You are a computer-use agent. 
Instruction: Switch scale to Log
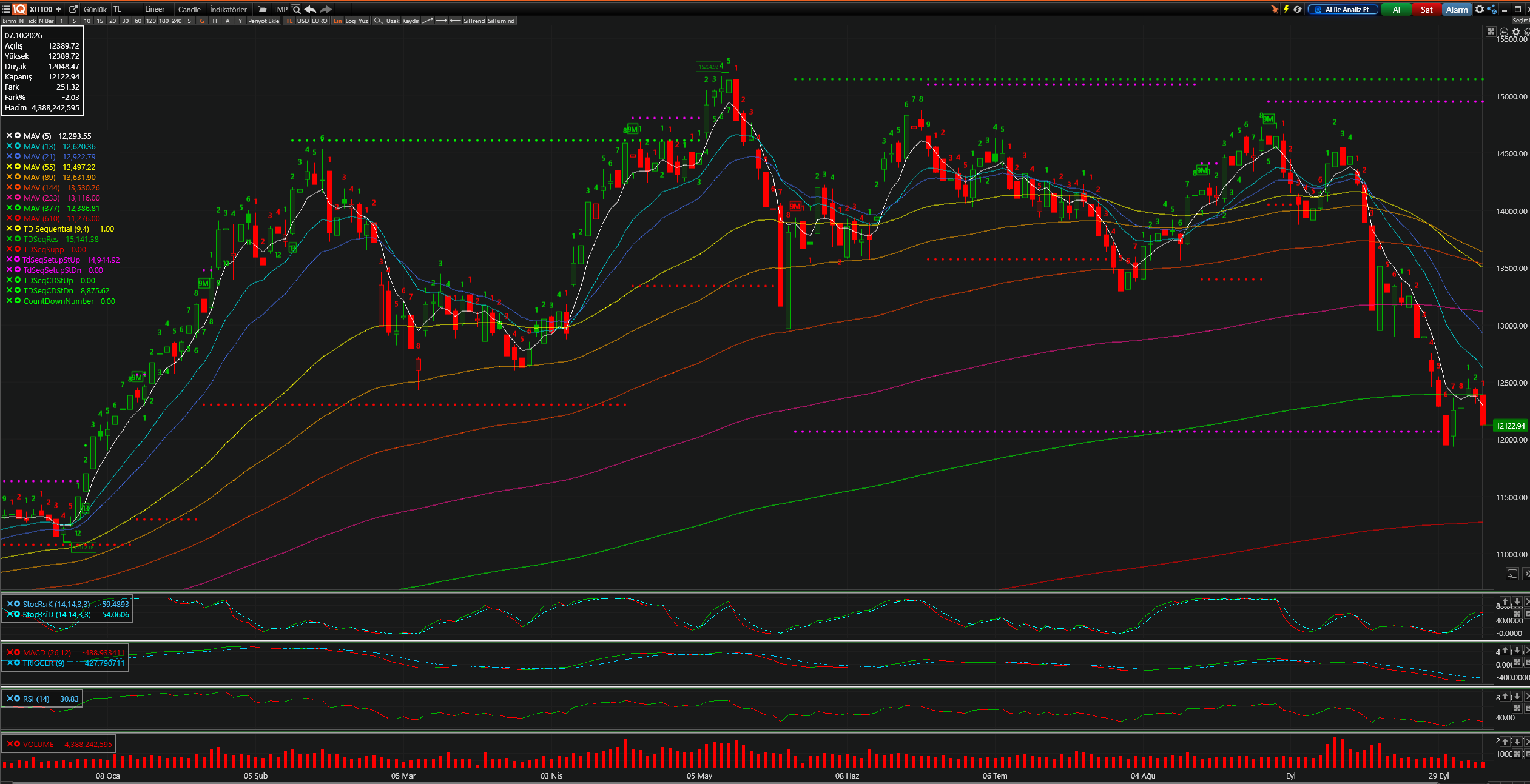click(351, 21)
